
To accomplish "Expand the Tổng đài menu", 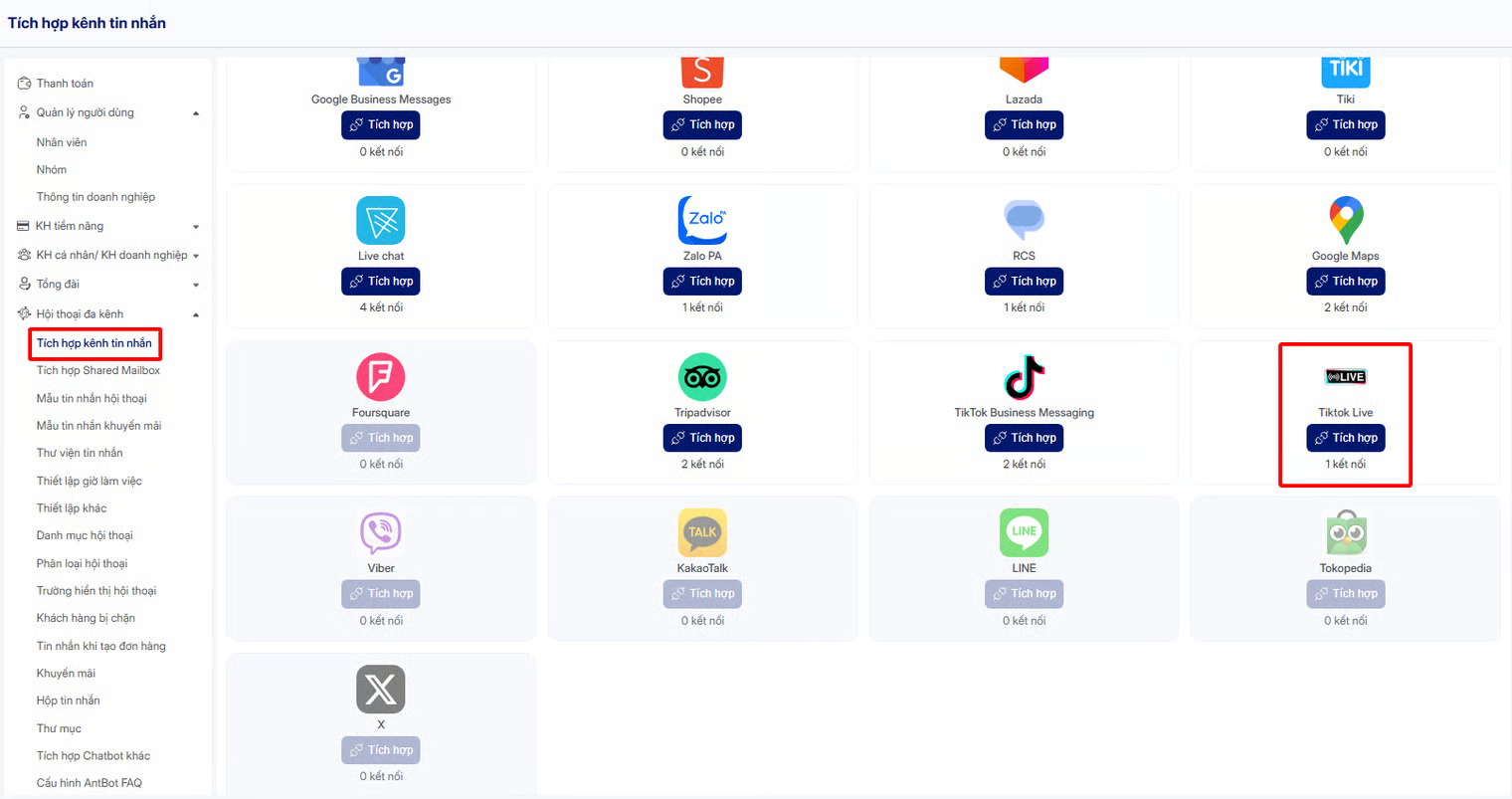I will click(x=196, y=285).
